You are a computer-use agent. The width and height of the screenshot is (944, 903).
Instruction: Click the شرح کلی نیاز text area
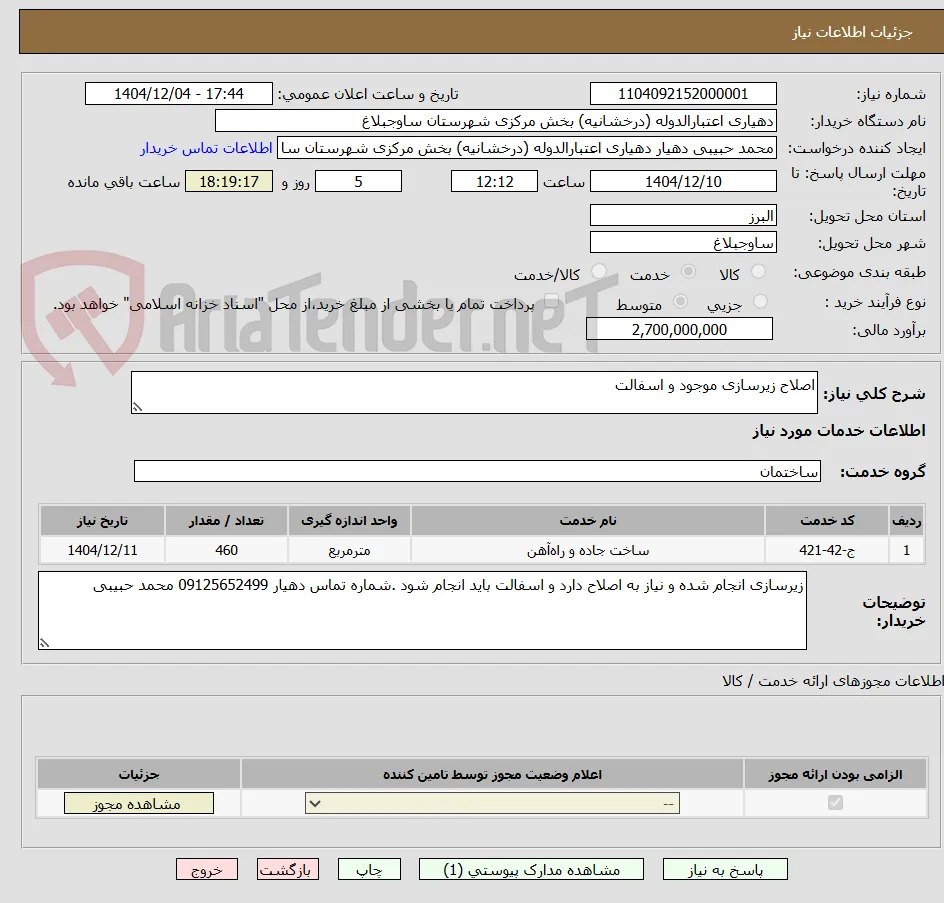point(474,393)
